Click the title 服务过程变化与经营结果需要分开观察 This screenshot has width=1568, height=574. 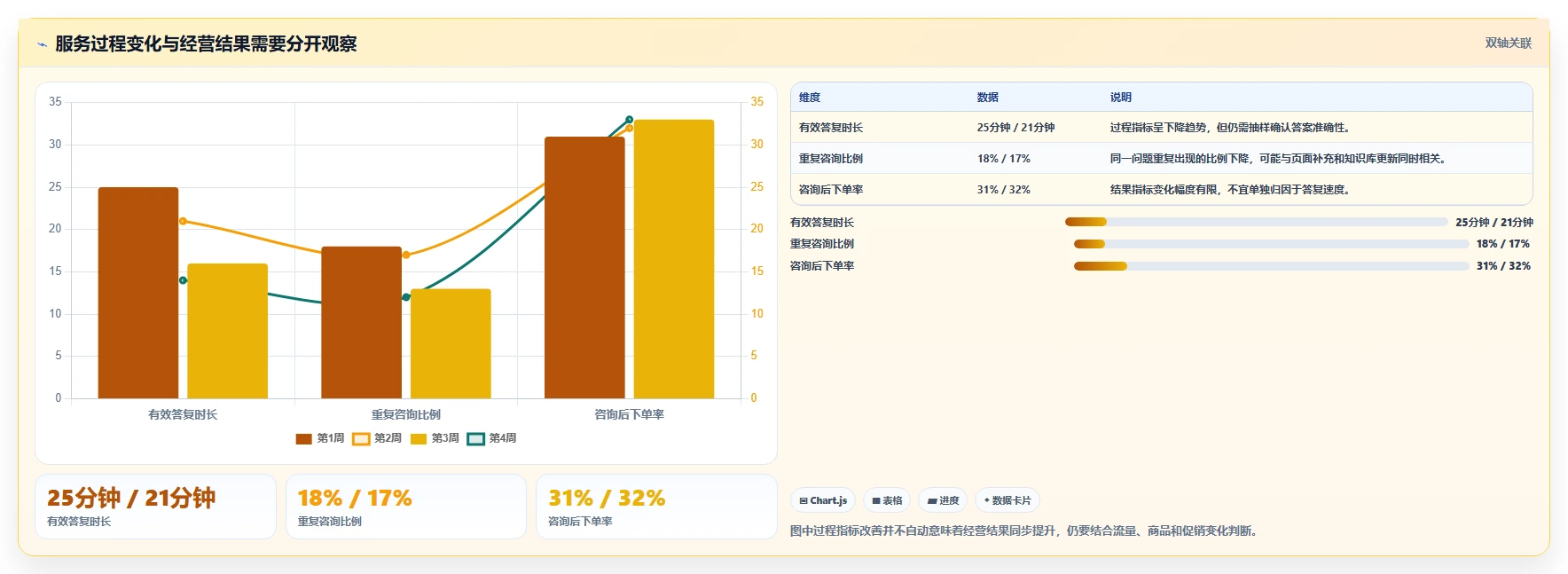click(206, 43)
